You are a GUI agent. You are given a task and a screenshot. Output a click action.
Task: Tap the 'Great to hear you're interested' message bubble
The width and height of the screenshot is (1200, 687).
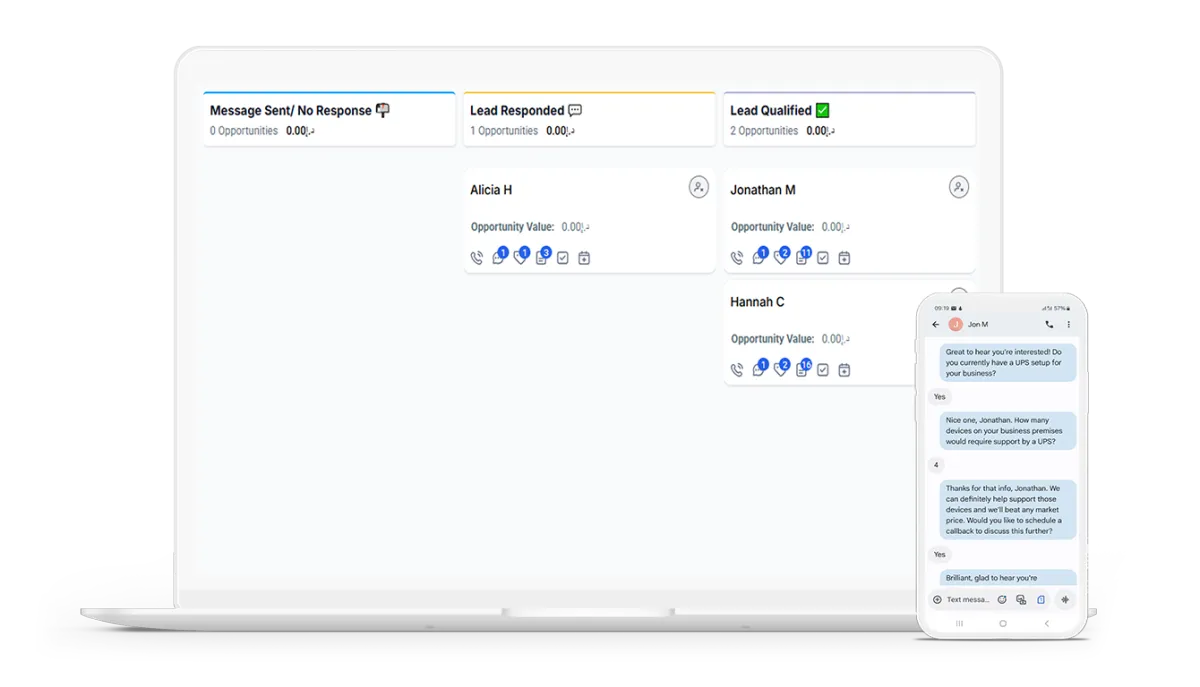[1008, 362]
